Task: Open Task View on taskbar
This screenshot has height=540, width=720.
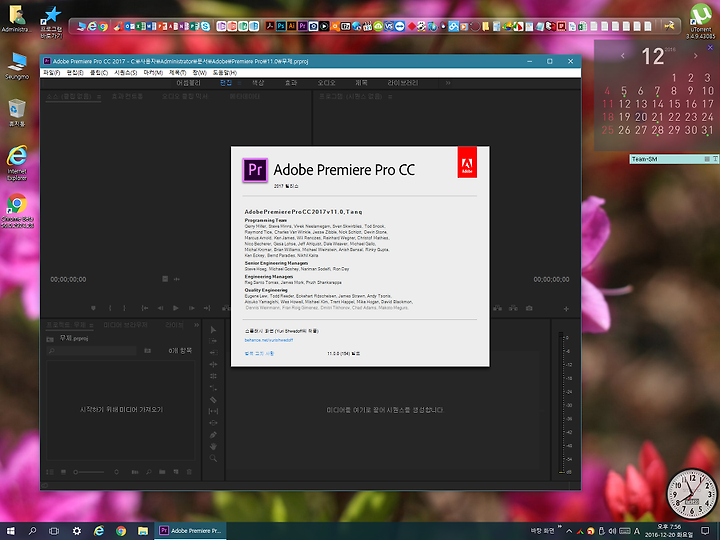Action: pyautogui.click(x=54, y=531)
